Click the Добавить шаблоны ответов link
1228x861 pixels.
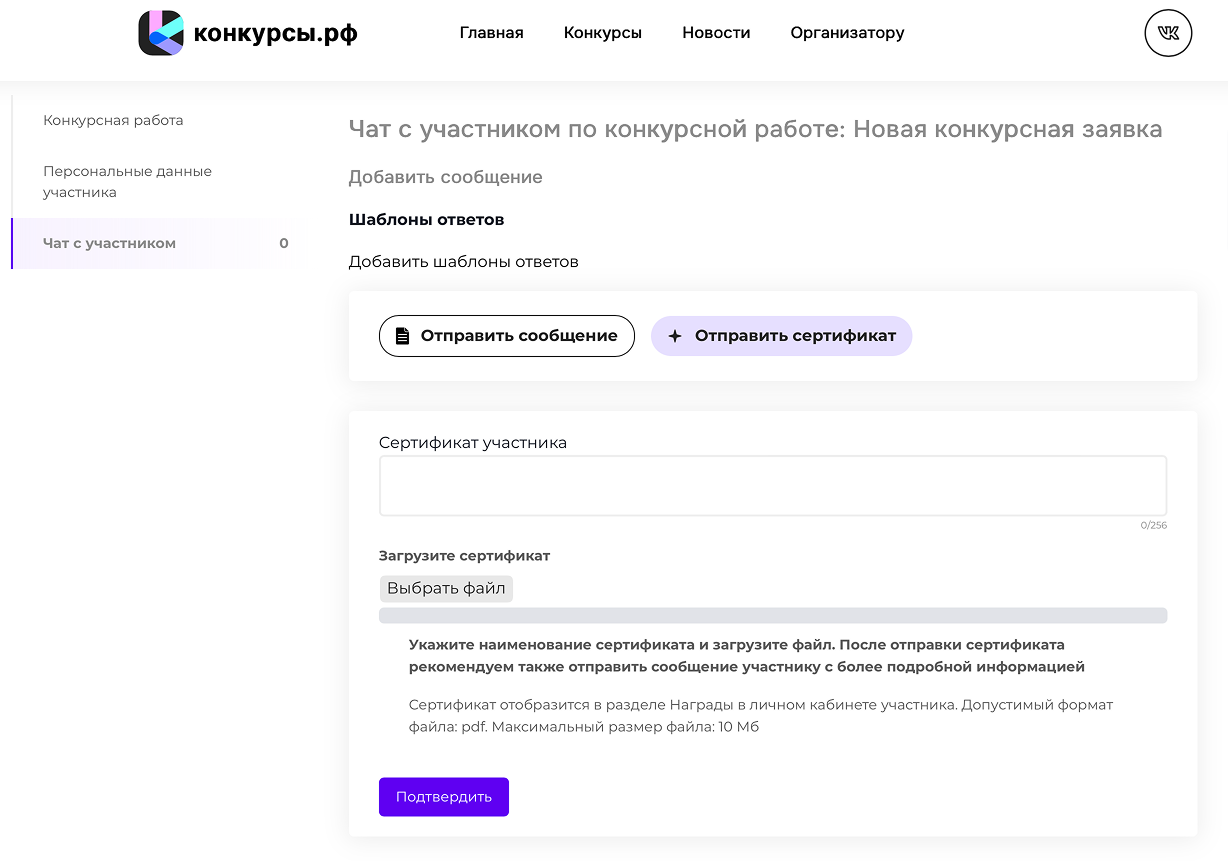coord(463,262)
